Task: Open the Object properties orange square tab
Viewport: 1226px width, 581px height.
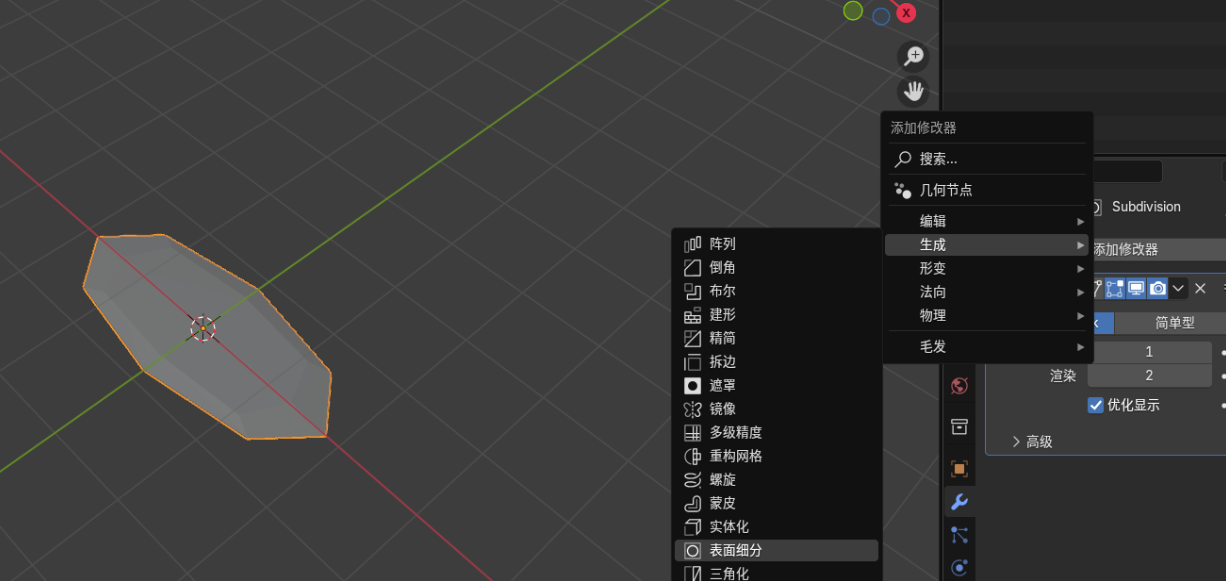Action: [x=959, y=468]
